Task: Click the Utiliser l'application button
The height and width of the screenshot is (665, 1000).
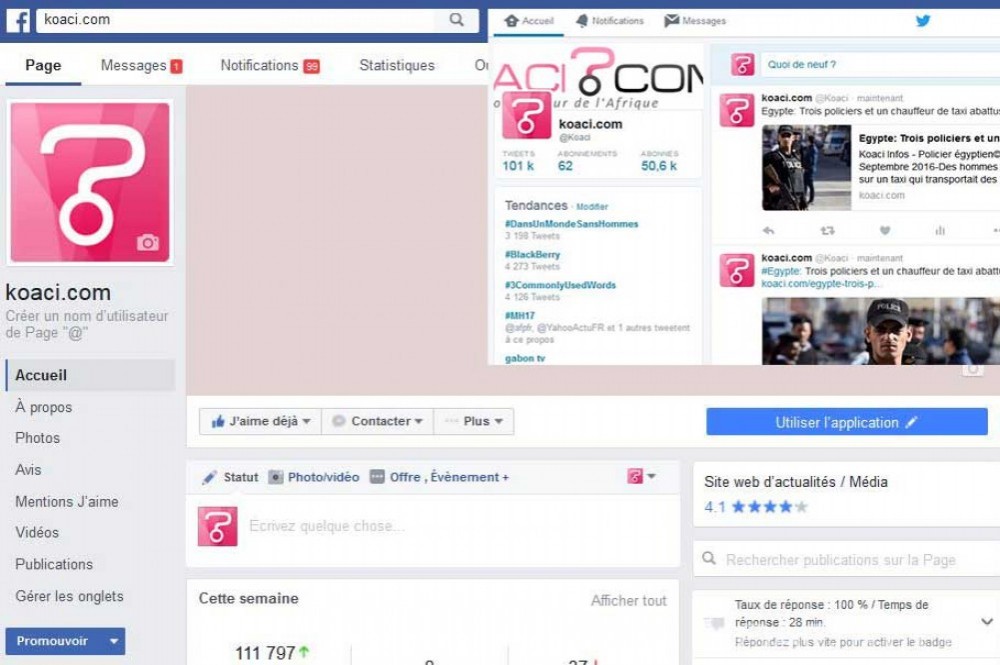Action: click(x=846, y=422)
